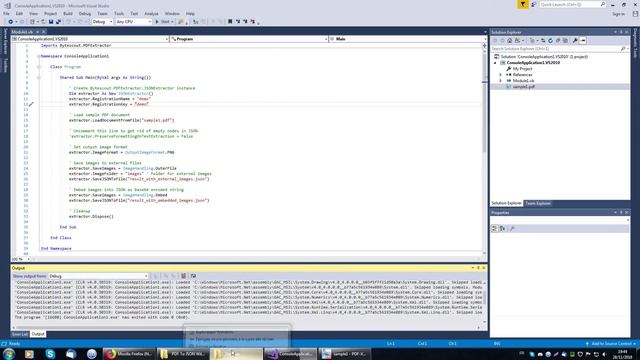Screen dimensions: 640x360
Task: Open the Debug menu
Action: [85, 13]
